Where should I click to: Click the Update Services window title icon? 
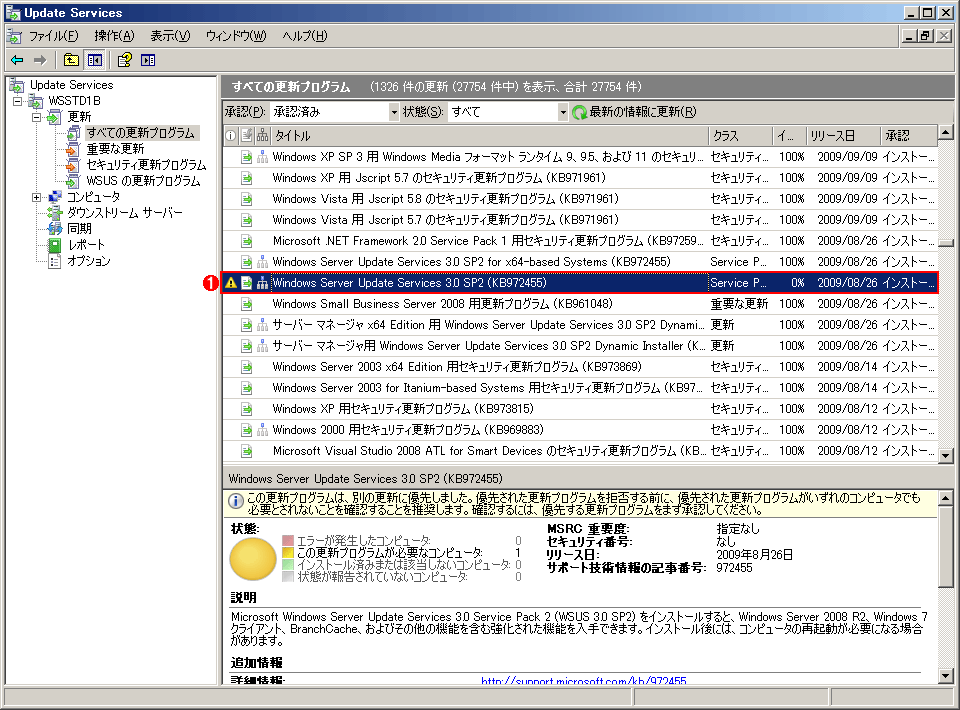13,12
